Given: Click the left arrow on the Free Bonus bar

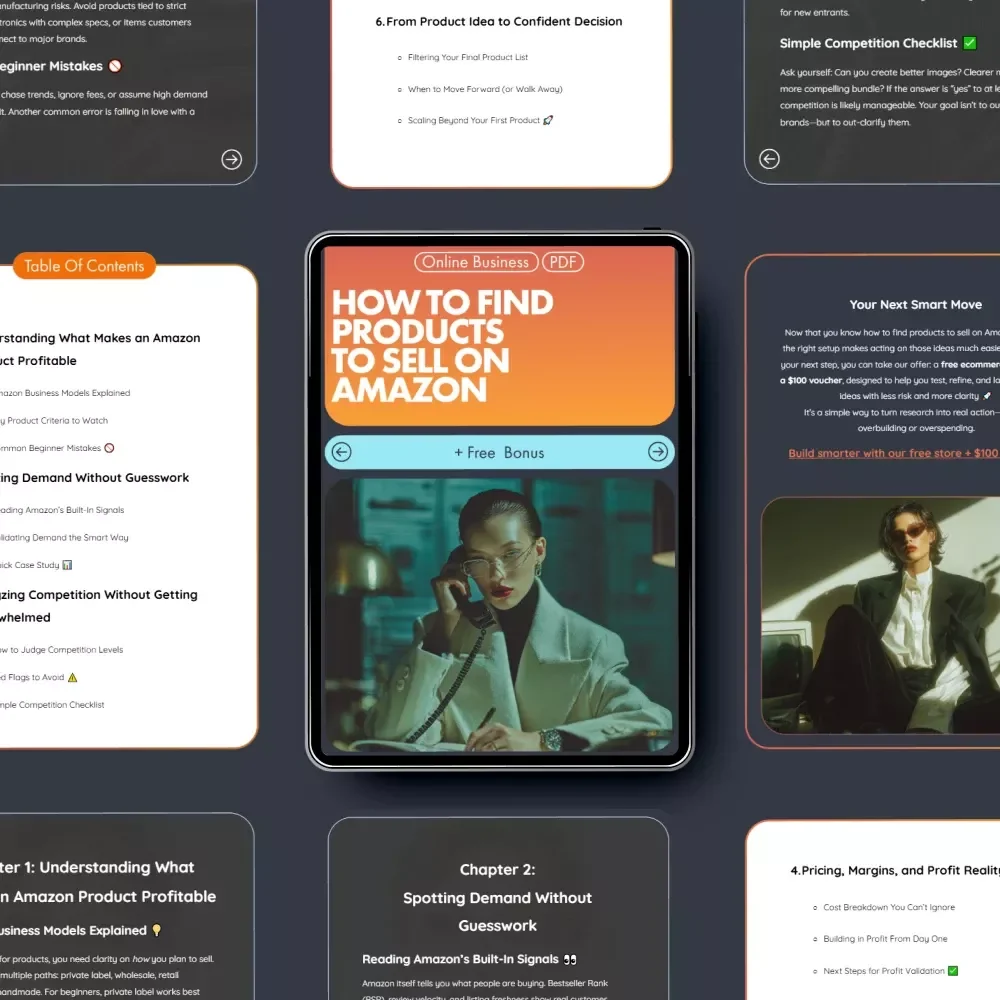Looking at the screenshot, I should pyautogui.click(x=342, y=452).
